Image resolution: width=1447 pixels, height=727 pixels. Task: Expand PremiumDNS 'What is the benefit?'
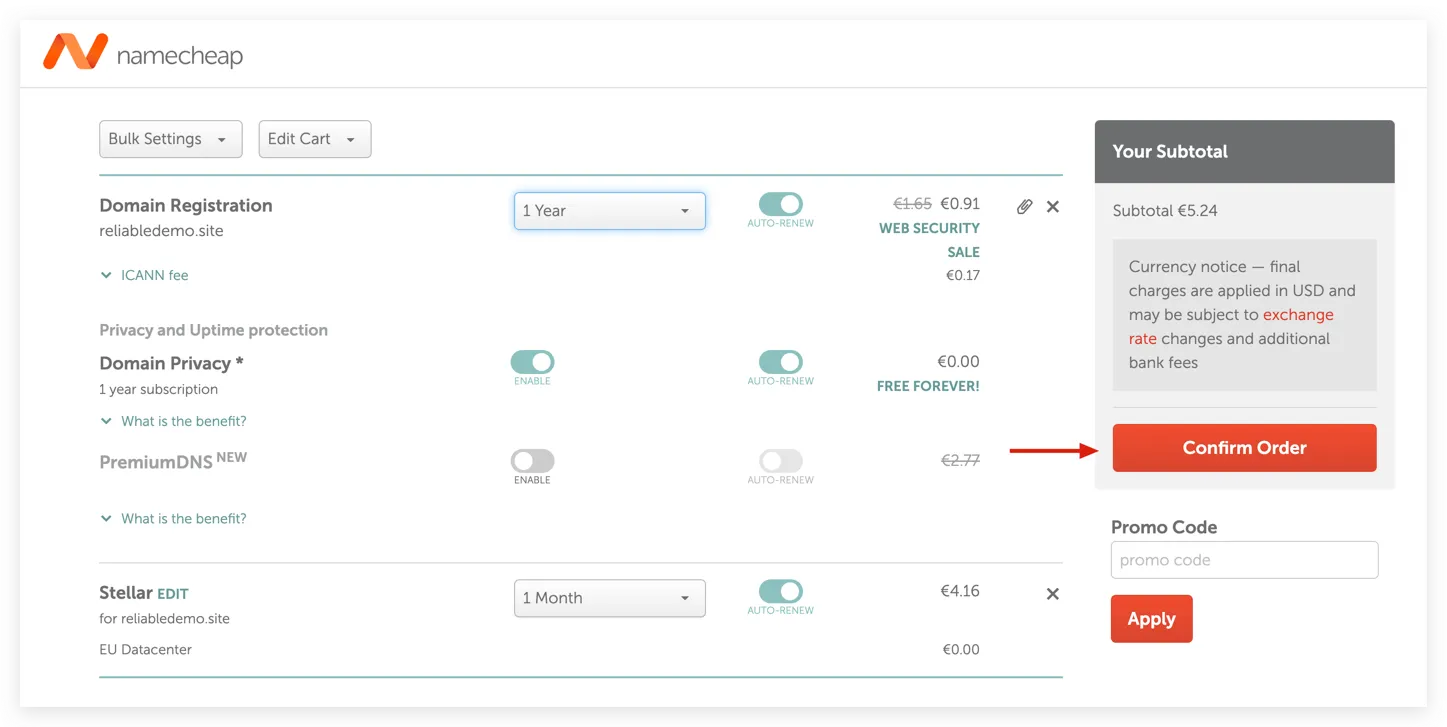click(173, 518)
